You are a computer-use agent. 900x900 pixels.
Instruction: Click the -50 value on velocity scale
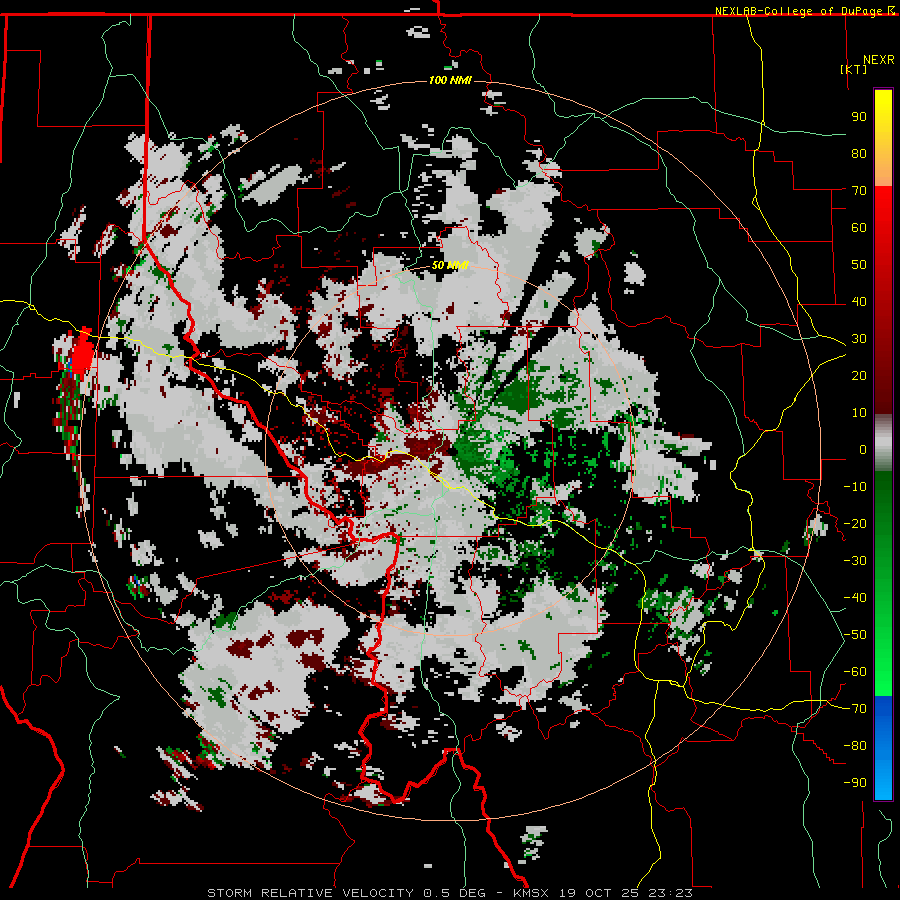coord(855,635)
